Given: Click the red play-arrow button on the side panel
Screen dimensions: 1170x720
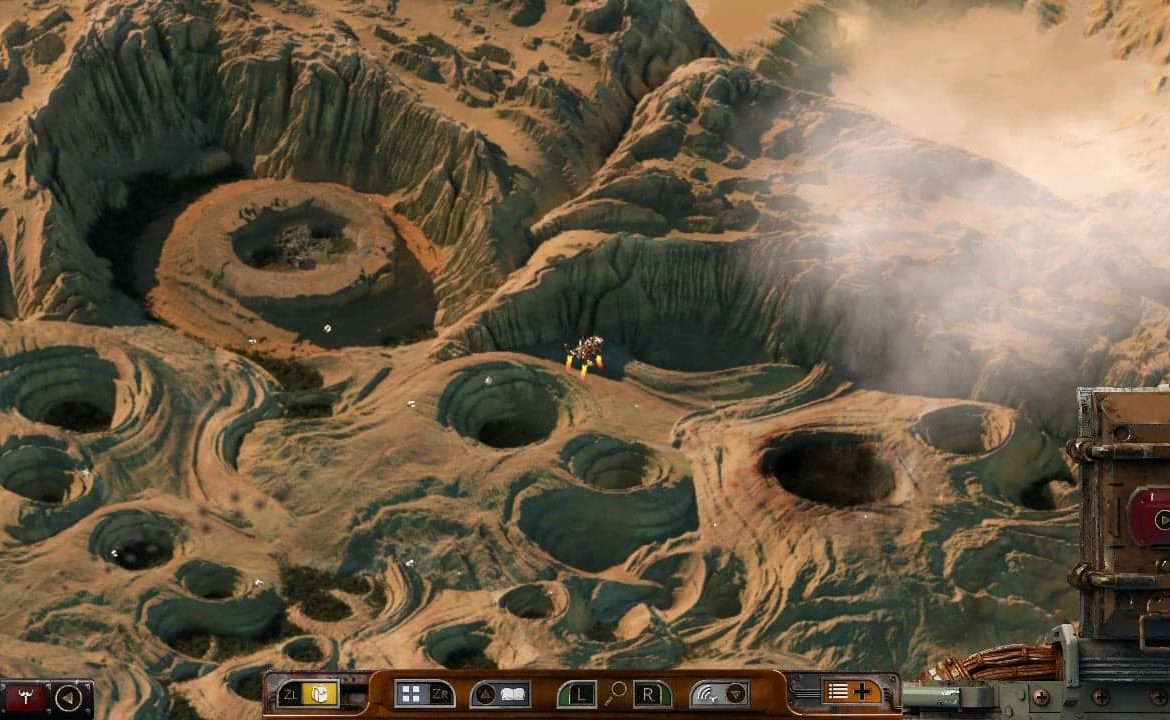Looking at the screenshot, I should [1151, 518].
